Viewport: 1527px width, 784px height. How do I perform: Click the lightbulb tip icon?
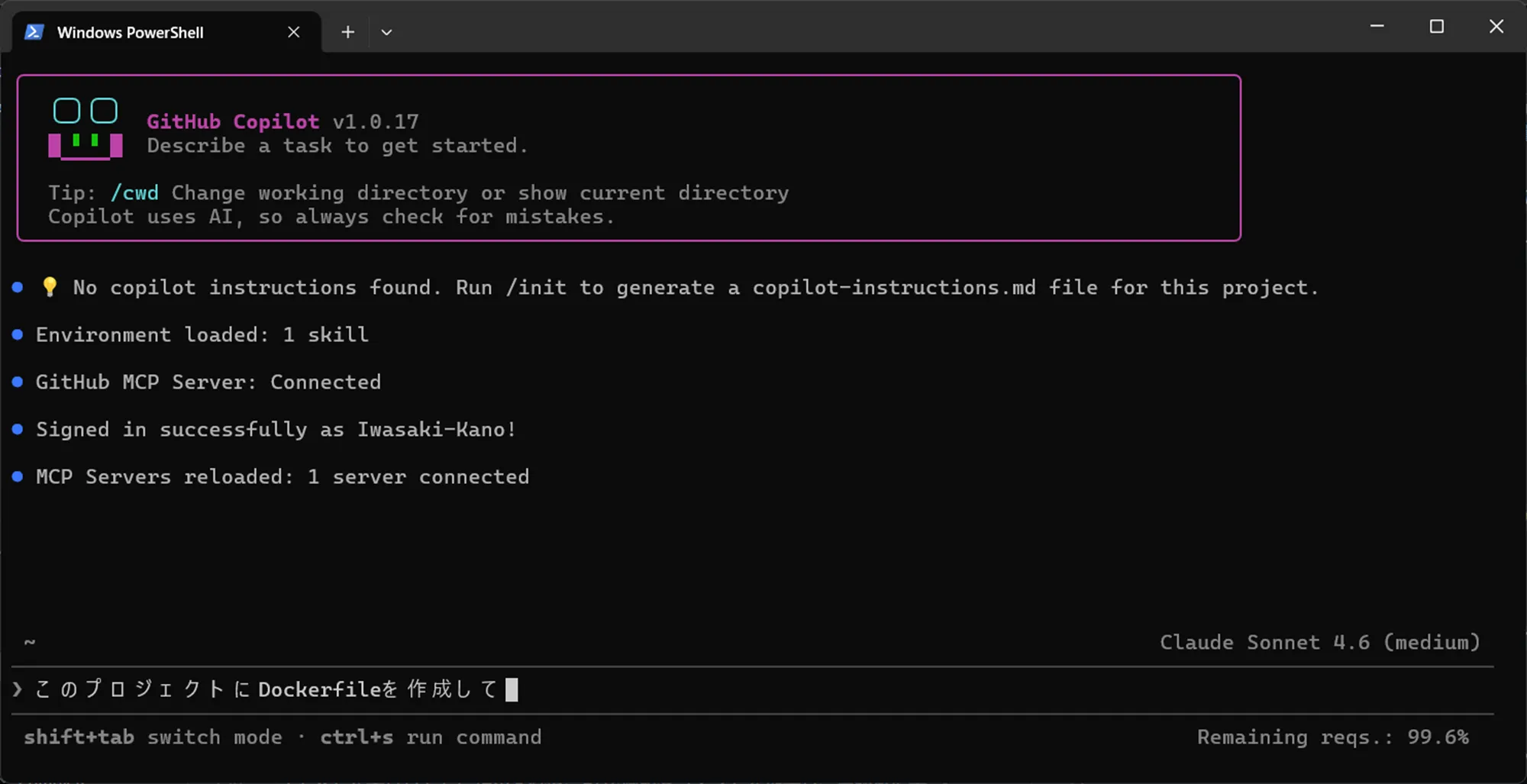pos(50,287)
